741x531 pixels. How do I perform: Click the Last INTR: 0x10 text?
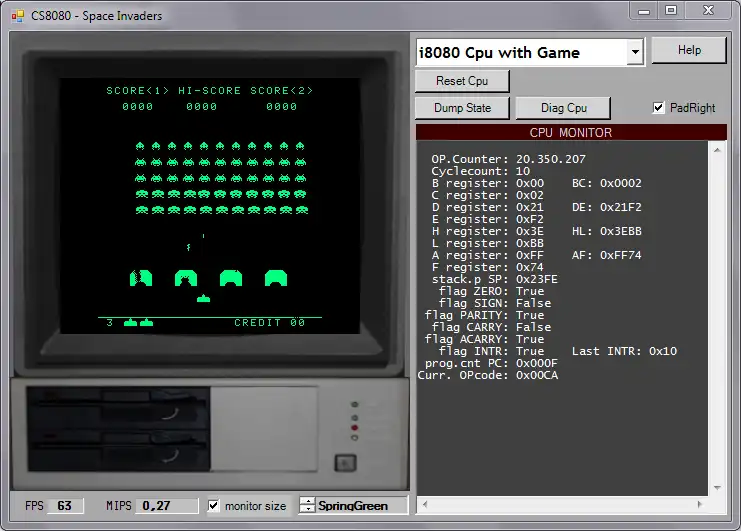point(624,351)
